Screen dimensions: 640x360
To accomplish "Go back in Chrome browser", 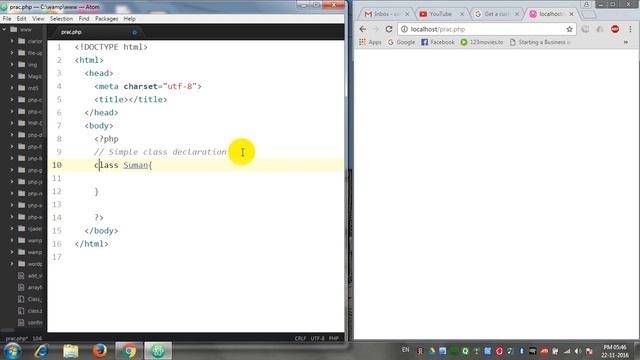I will click(363, 29).
